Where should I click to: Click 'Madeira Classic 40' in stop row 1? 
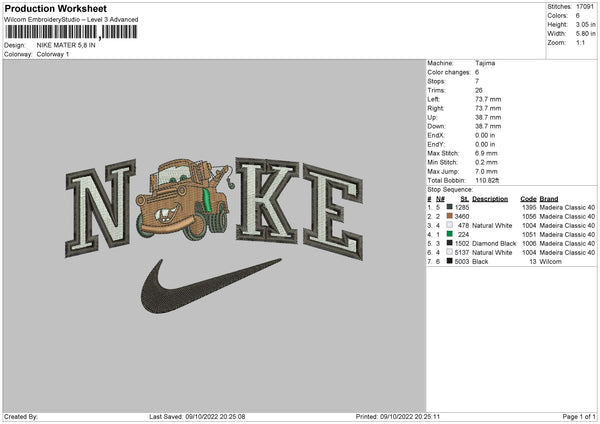click(567, 207)
